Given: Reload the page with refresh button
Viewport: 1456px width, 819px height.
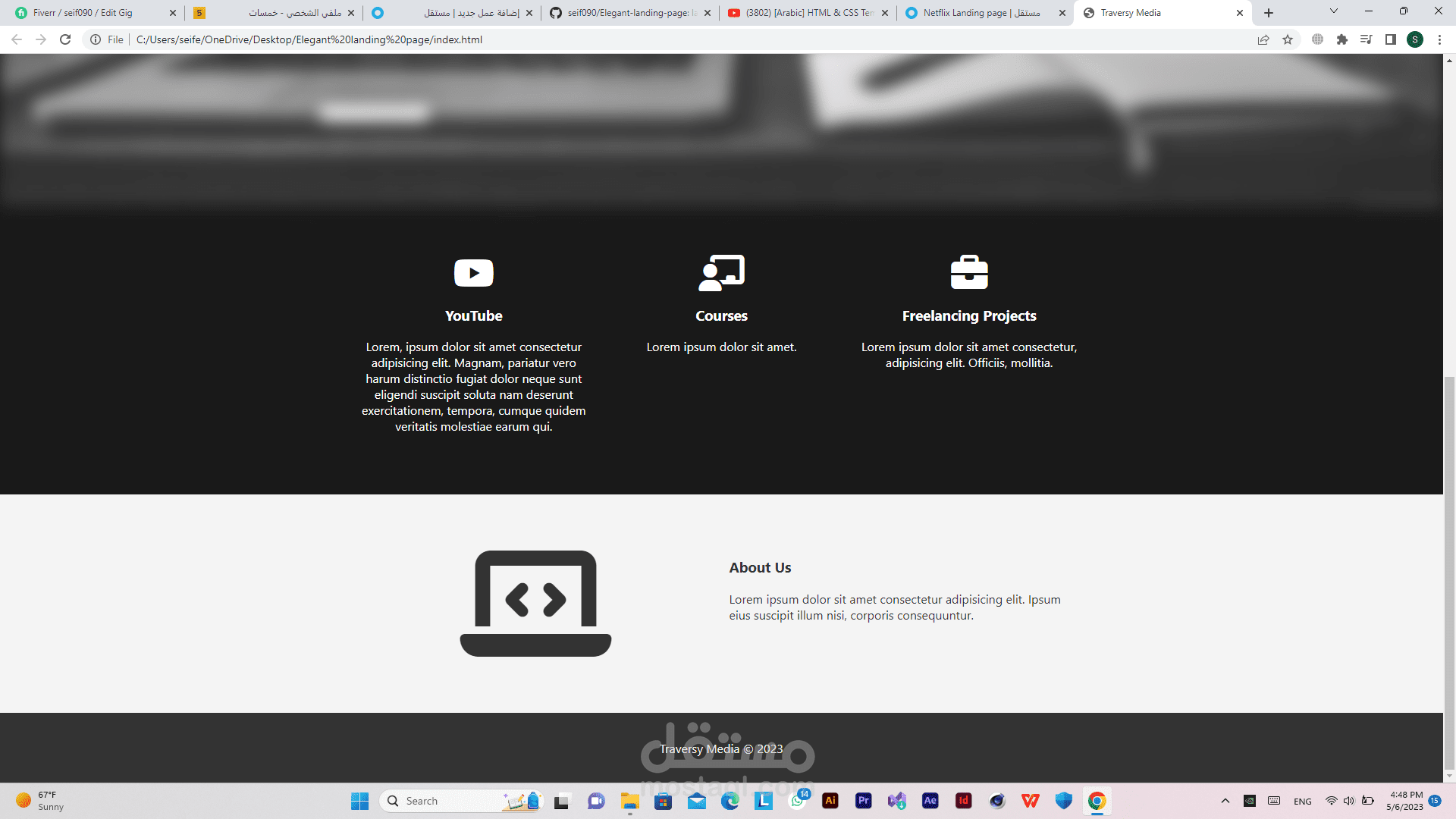Looking at the screenshot, I should pyautogui.click(x=65, y=39).
